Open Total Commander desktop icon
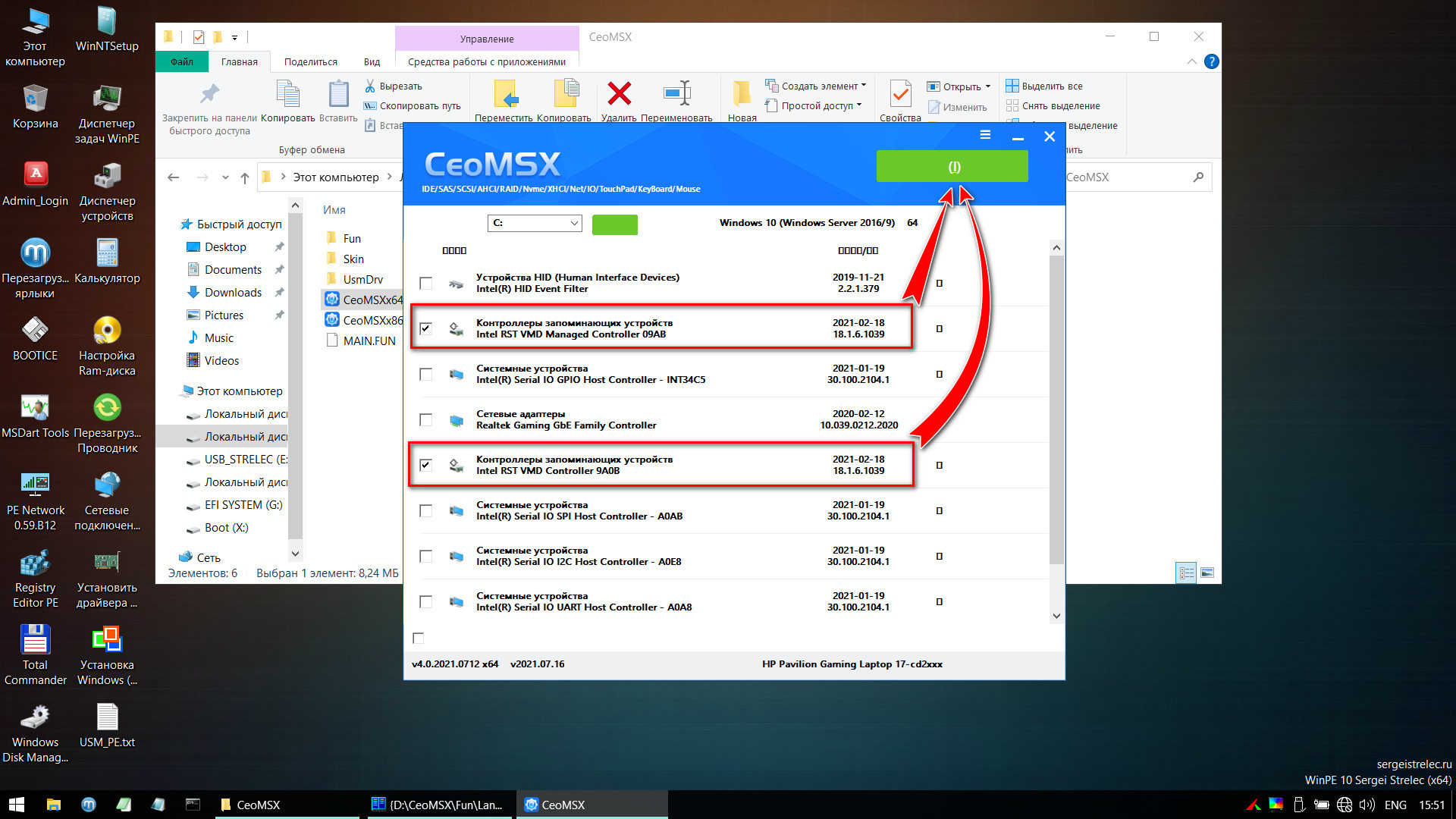The height and width of the screenshot is (819, 1456). [x=35, y=656]
